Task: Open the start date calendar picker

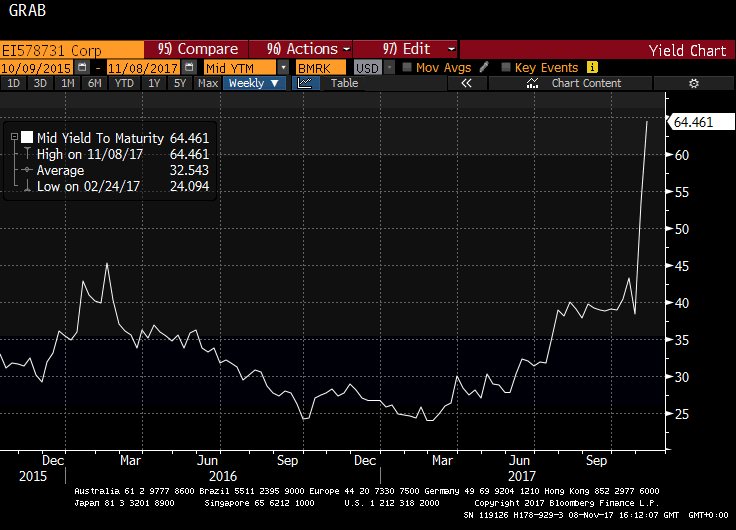Action: point(82,67)
